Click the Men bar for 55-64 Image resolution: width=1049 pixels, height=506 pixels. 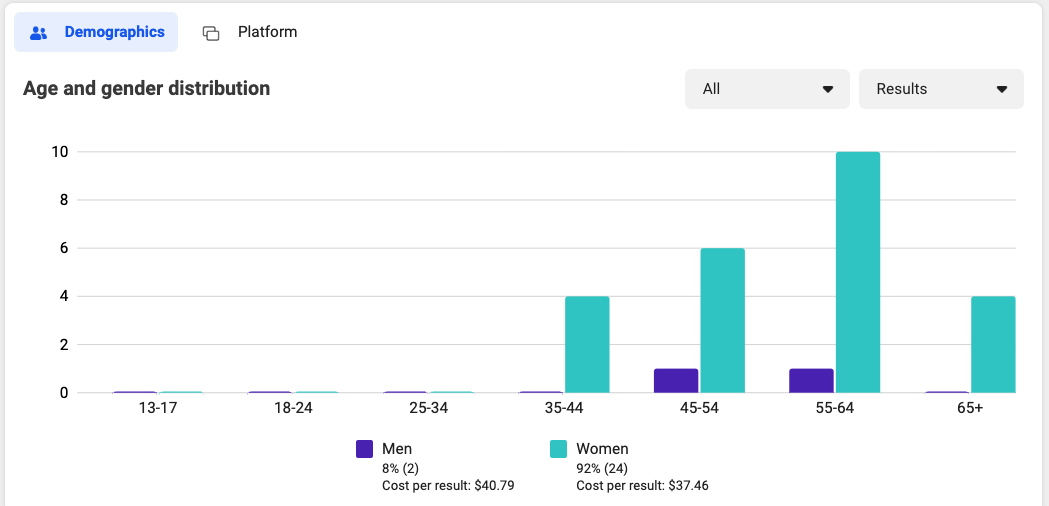(812, 381)
